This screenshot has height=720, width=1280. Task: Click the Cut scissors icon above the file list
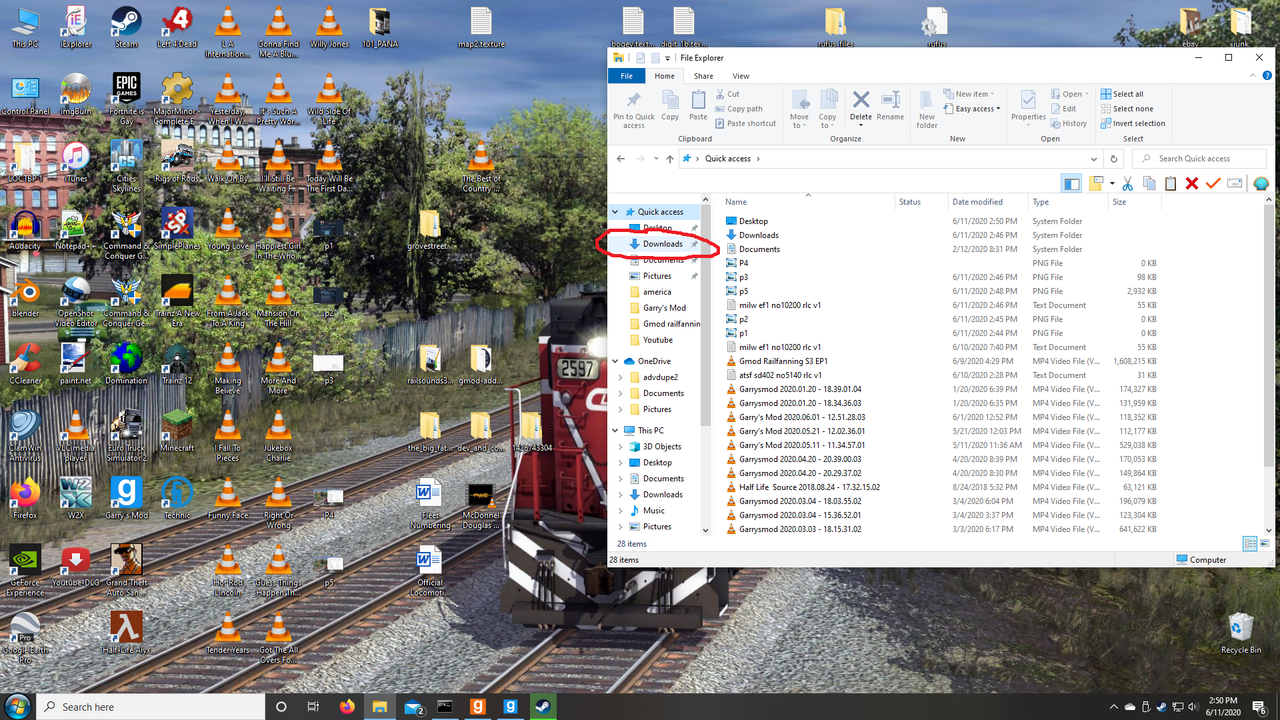[x=1126, y=183]
